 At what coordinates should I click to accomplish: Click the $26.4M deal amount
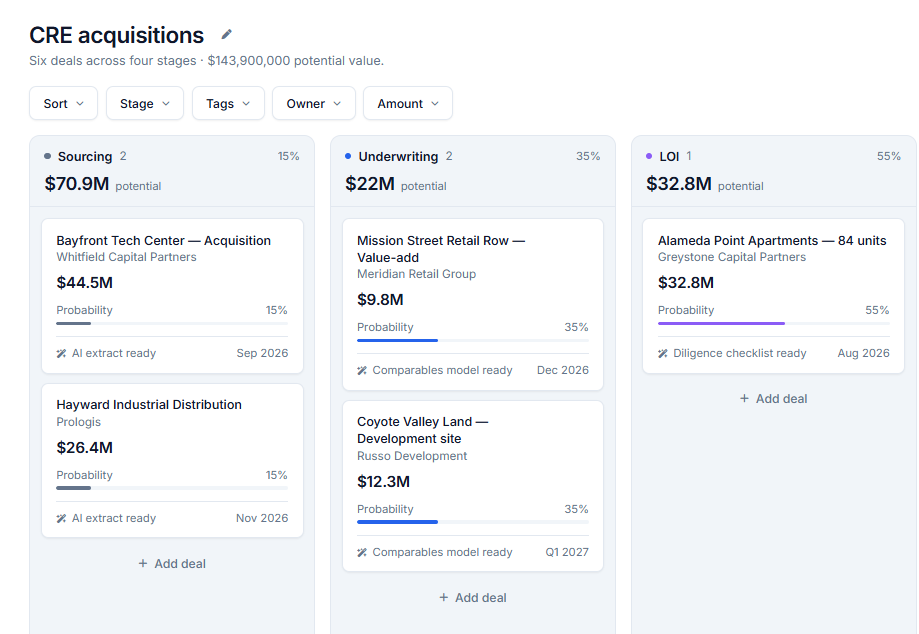84,448
